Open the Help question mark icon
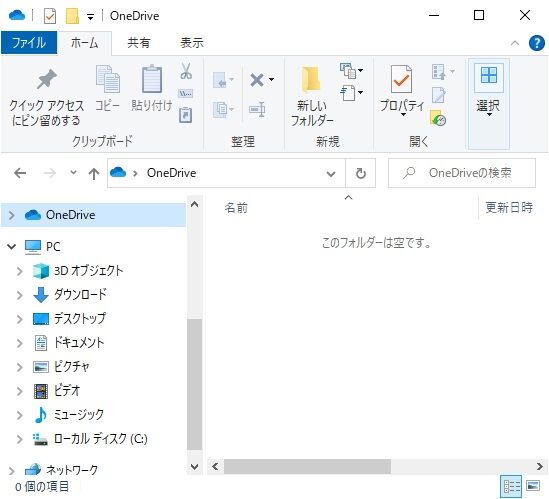The image size is (549, 499). (x=537, y=43)
